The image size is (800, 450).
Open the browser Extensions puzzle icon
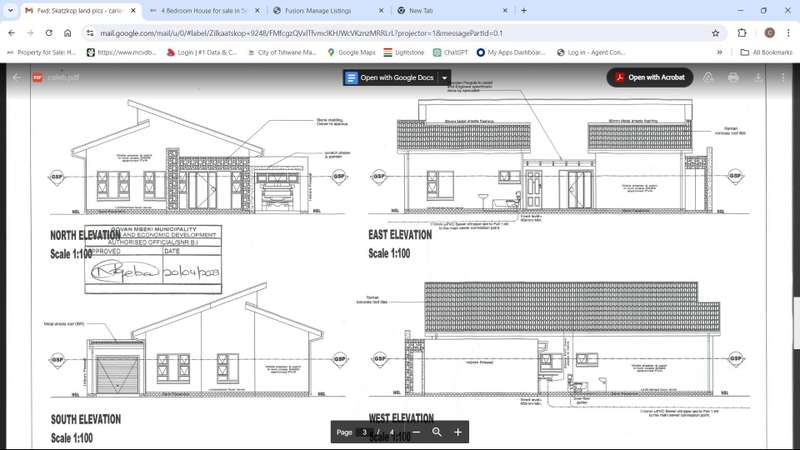point(742,32)
